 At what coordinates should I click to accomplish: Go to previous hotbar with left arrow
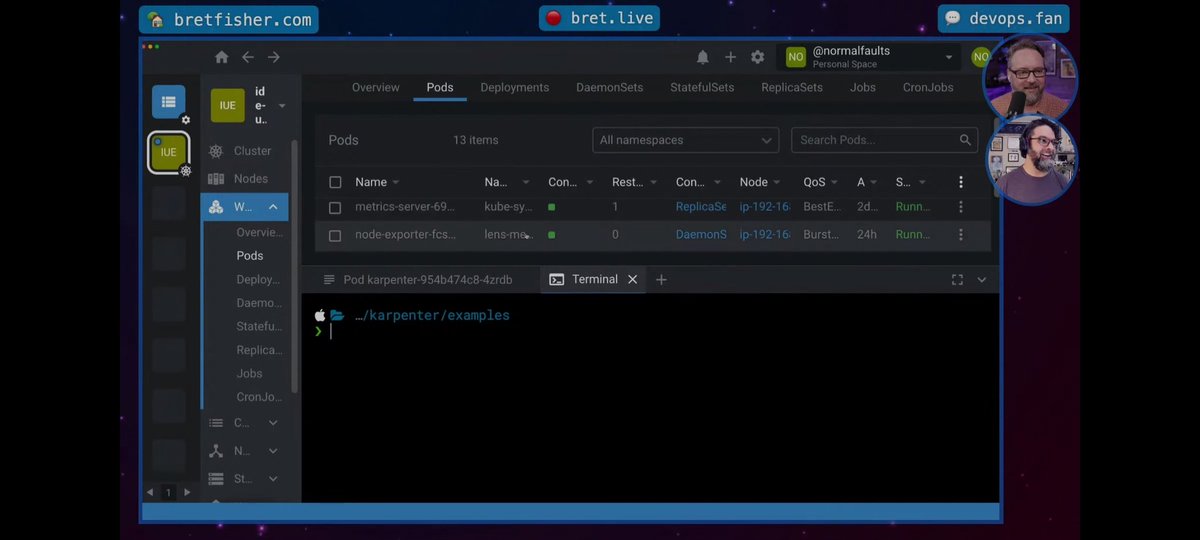coord(151,492)
